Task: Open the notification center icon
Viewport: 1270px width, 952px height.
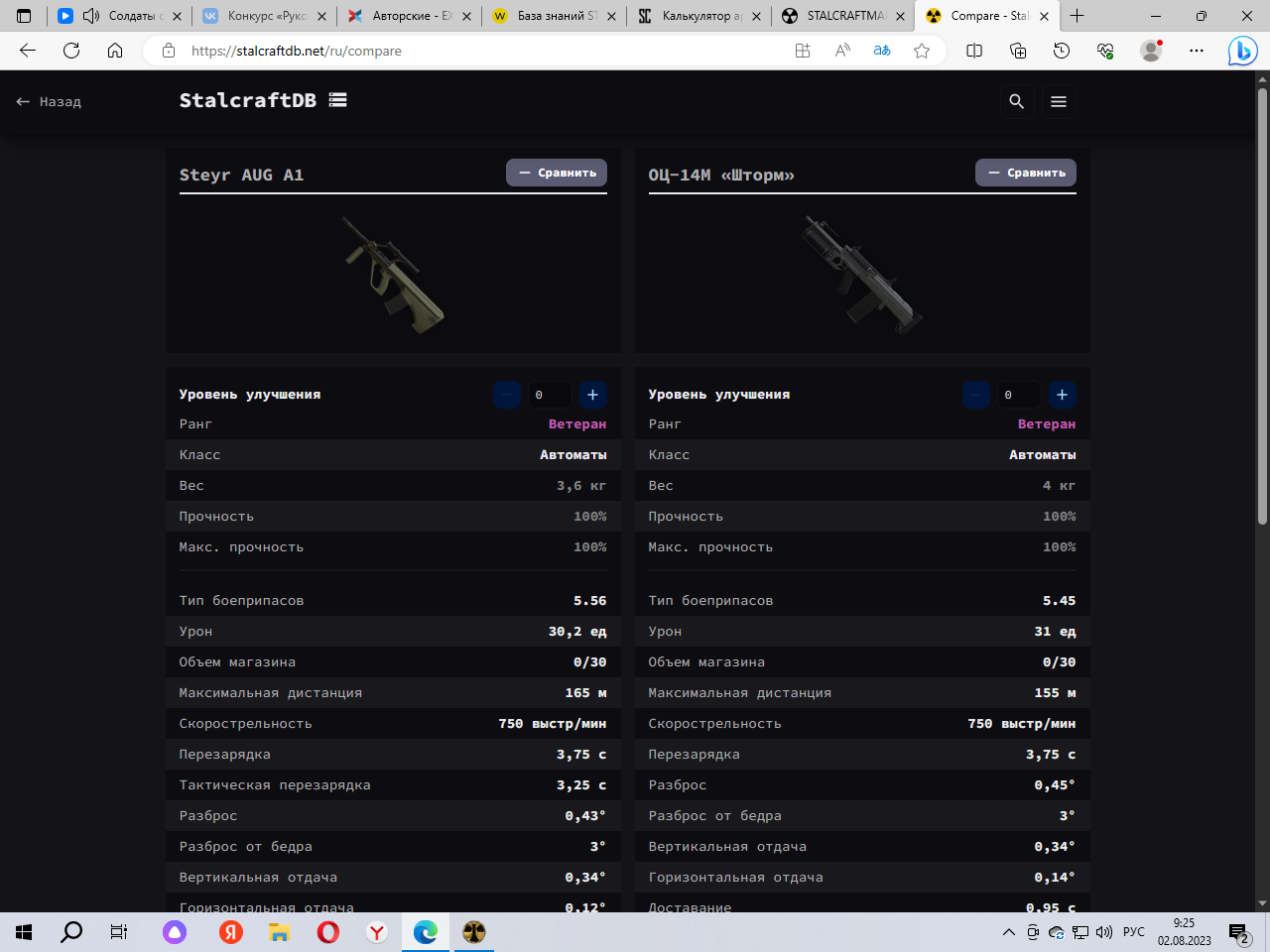Action: (1239, 932)
